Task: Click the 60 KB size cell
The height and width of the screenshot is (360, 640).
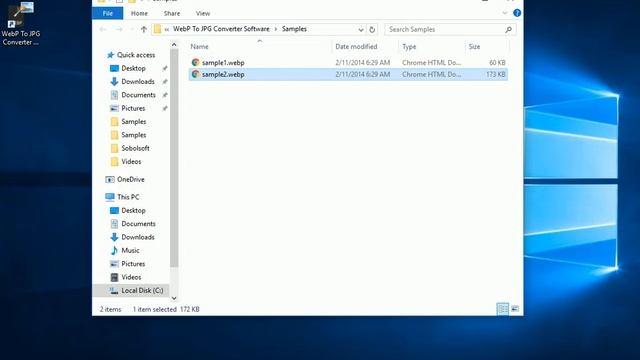Action: 497,62
